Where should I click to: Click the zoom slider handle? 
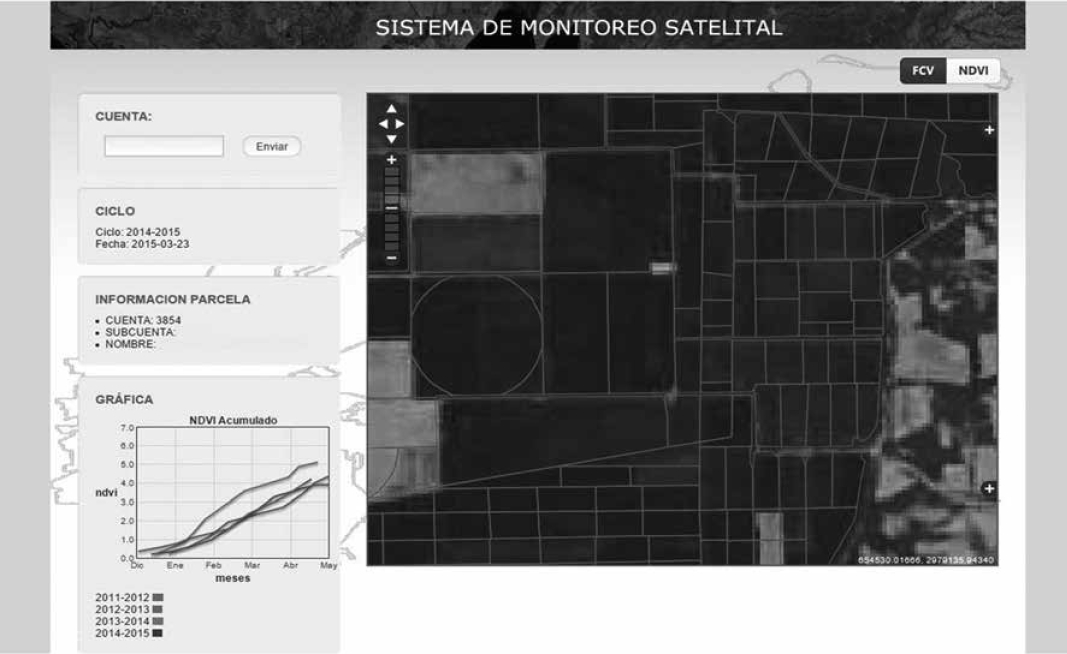pyautogui.click(x=392, y=207)
